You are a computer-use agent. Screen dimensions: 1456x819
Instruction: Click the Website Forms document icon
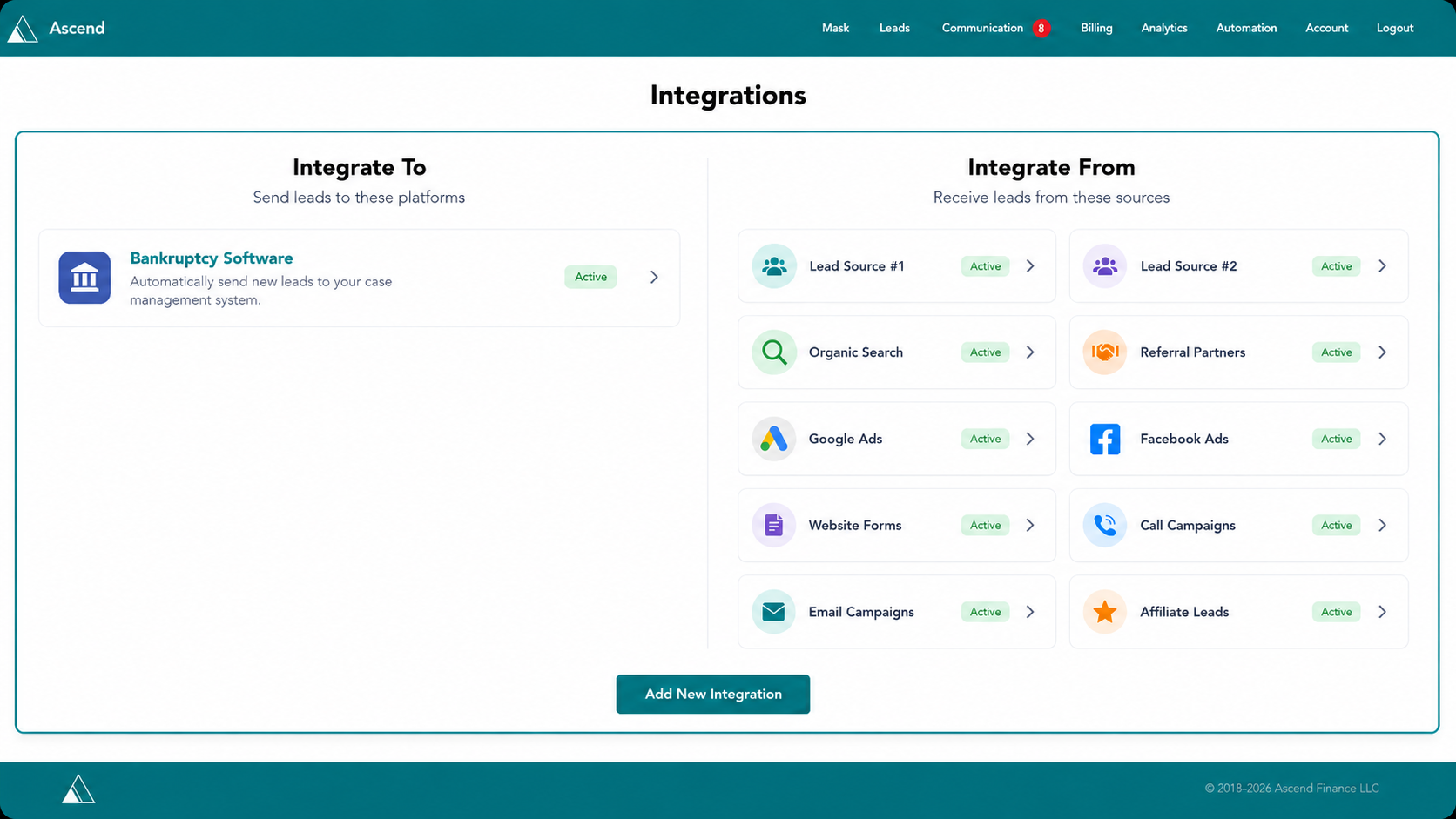click(773, 525)
